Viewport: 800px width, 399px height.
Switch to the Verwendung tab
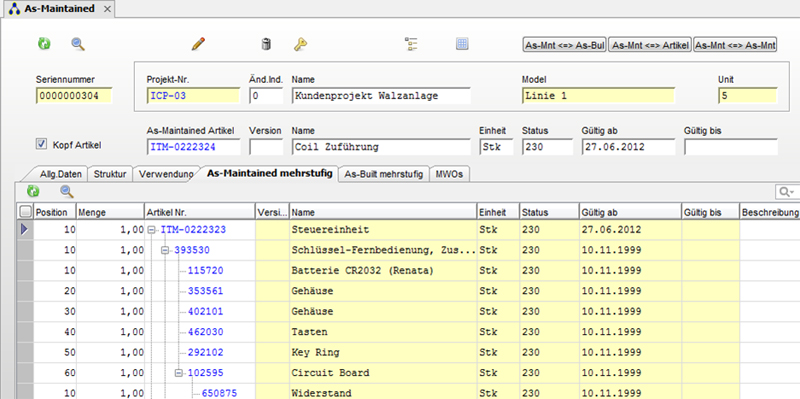tap(166, 174)
